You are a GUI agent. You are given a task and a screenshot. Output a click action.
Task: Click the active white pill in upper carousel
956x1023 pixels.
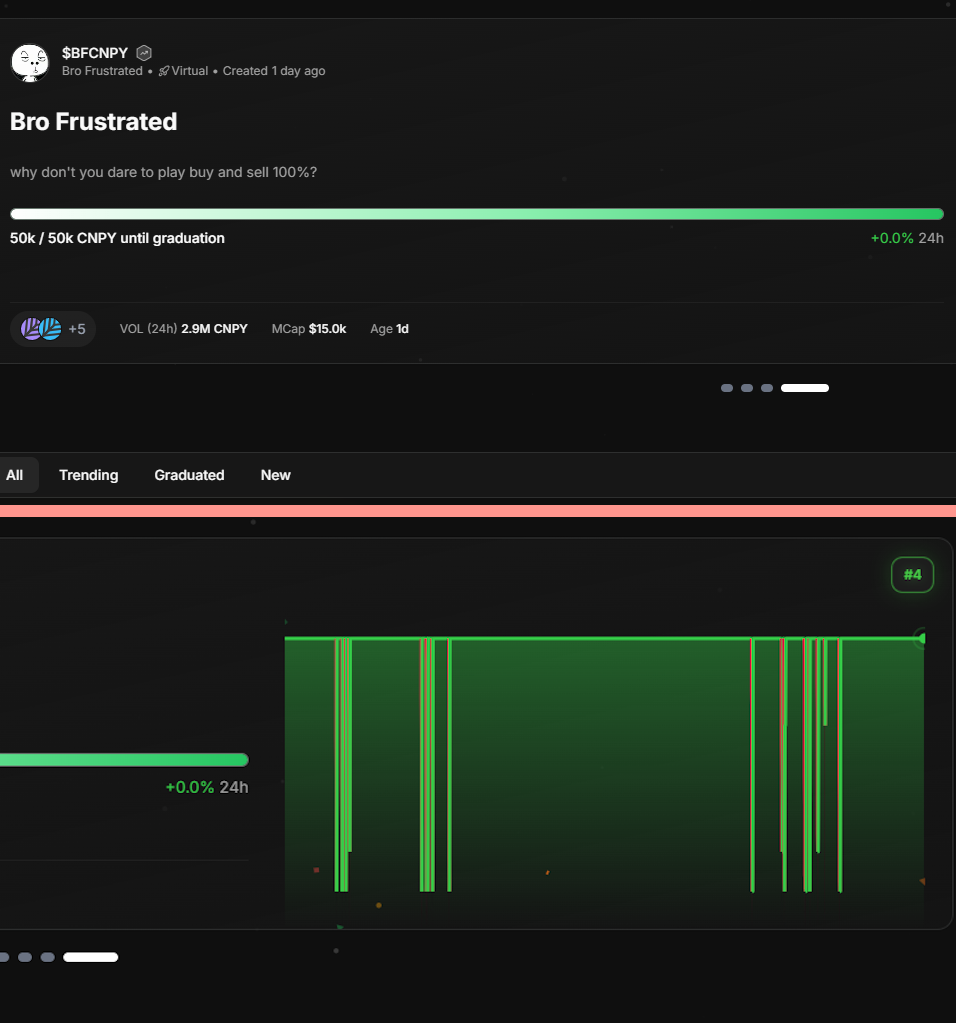pyautogui.click(x=805, y=388)
